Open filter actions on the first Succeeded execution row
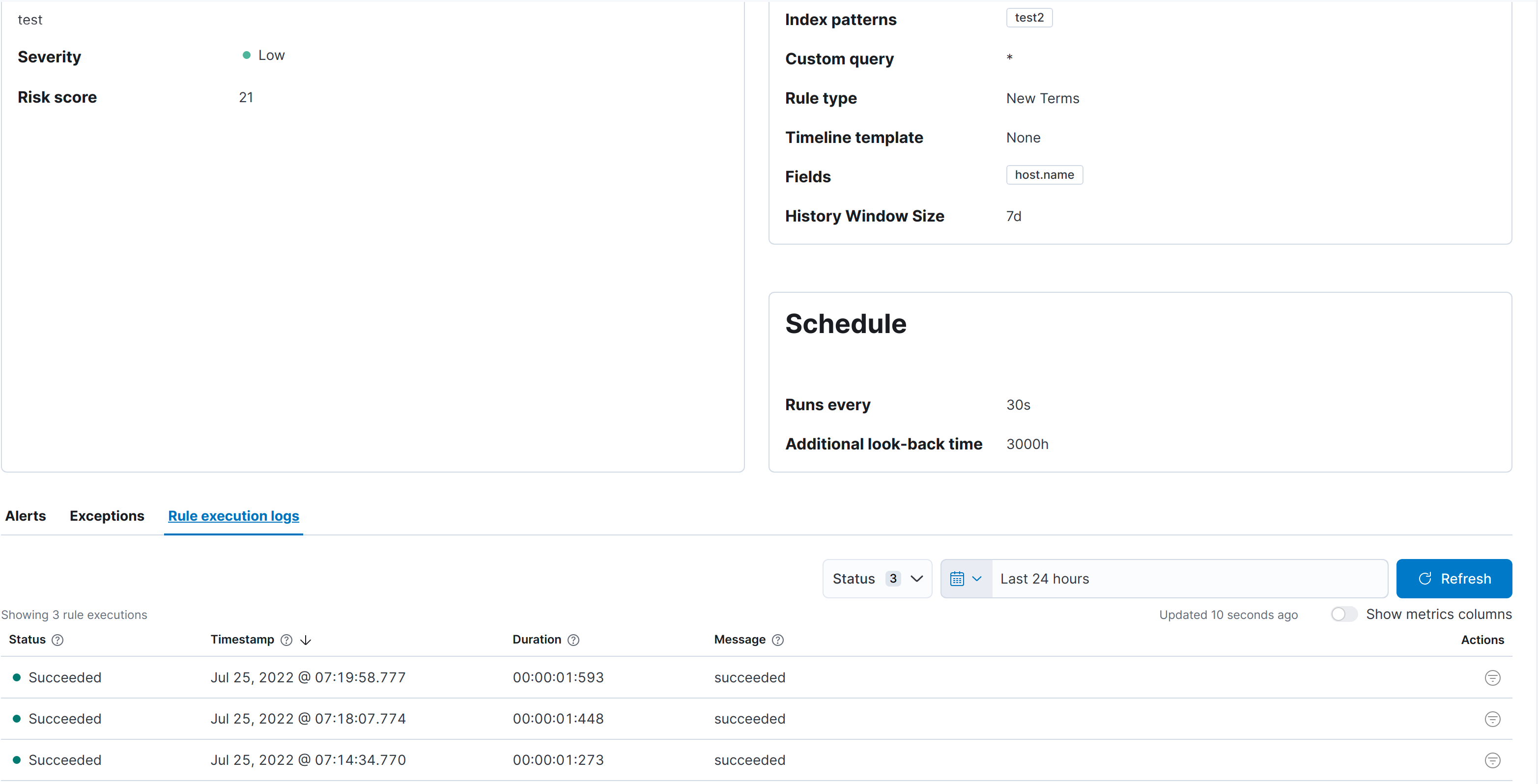1538x784 pixels. [1492, 677]
